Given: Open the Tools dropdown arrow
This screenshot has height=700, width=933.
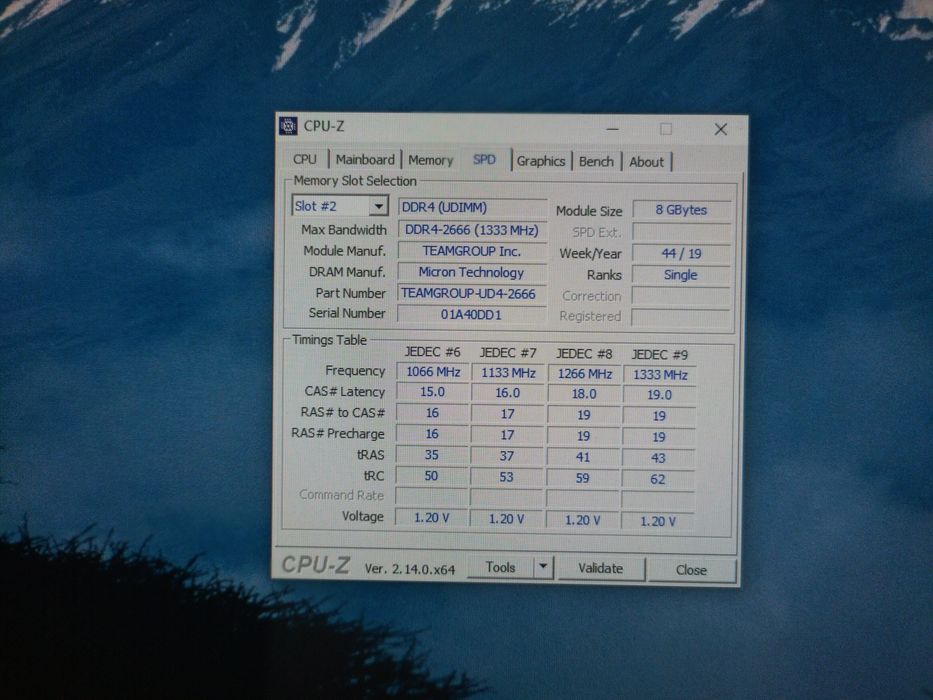Looking at the screenshot, I should pos(543,567).
